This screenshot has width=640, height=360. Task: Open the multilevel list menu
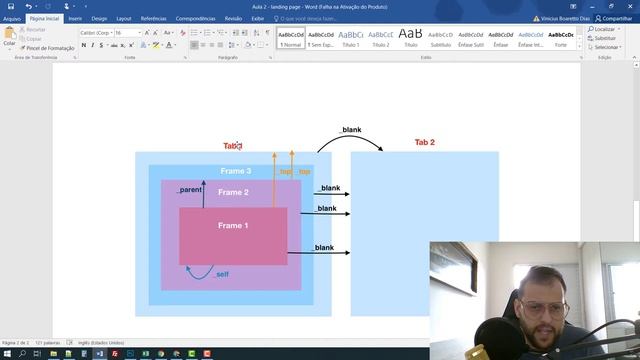[221, 33]
